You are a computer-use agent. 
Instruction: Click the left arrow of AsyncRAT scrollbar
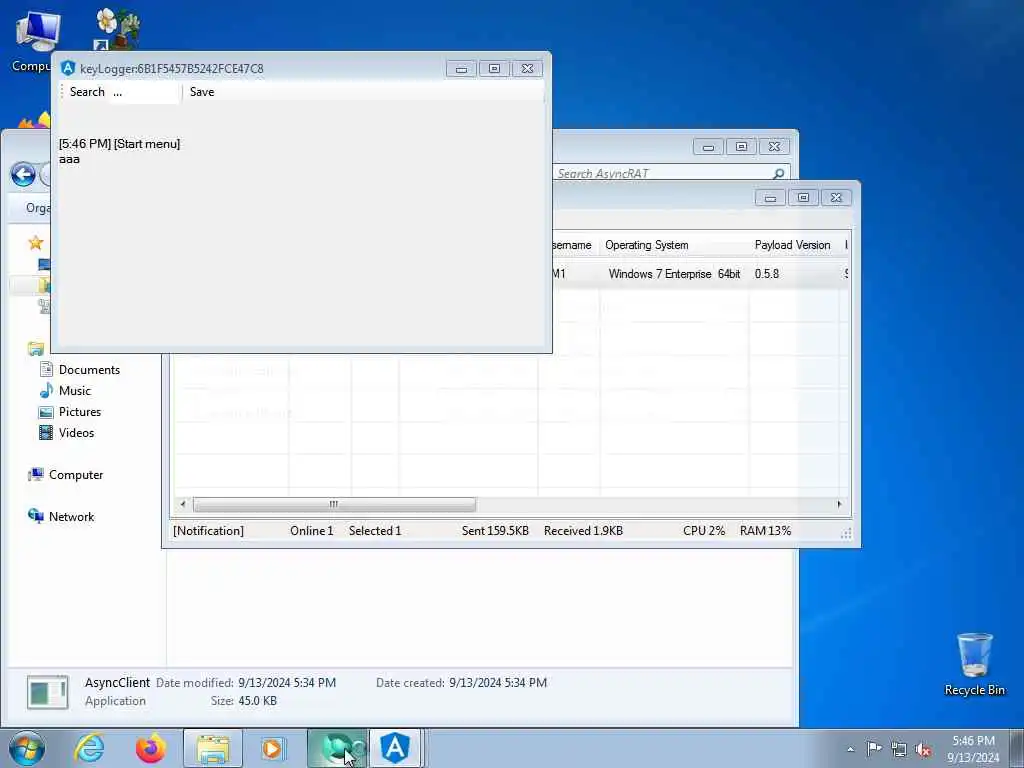183,504
